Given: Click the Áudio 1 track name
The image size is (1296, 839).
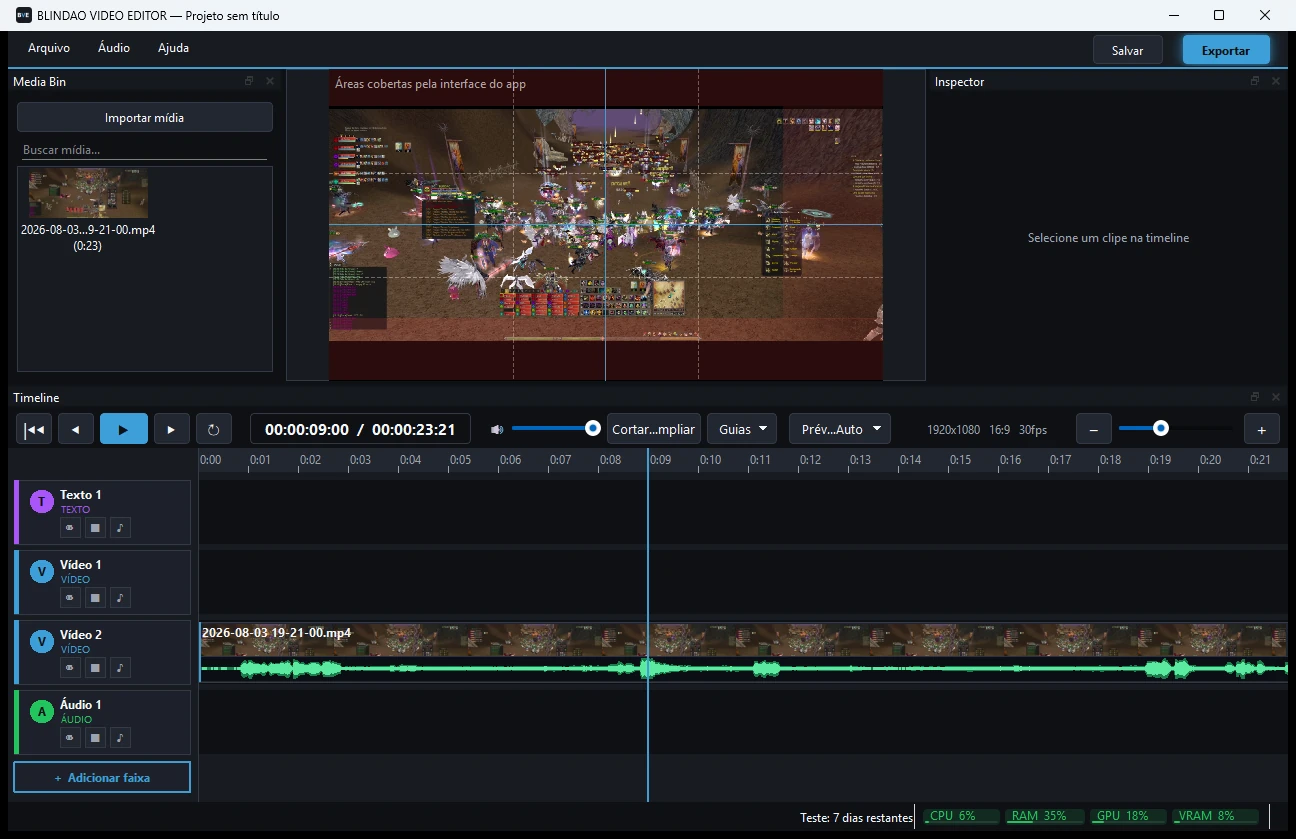Looking at the screenshot, I should (80, 704).
